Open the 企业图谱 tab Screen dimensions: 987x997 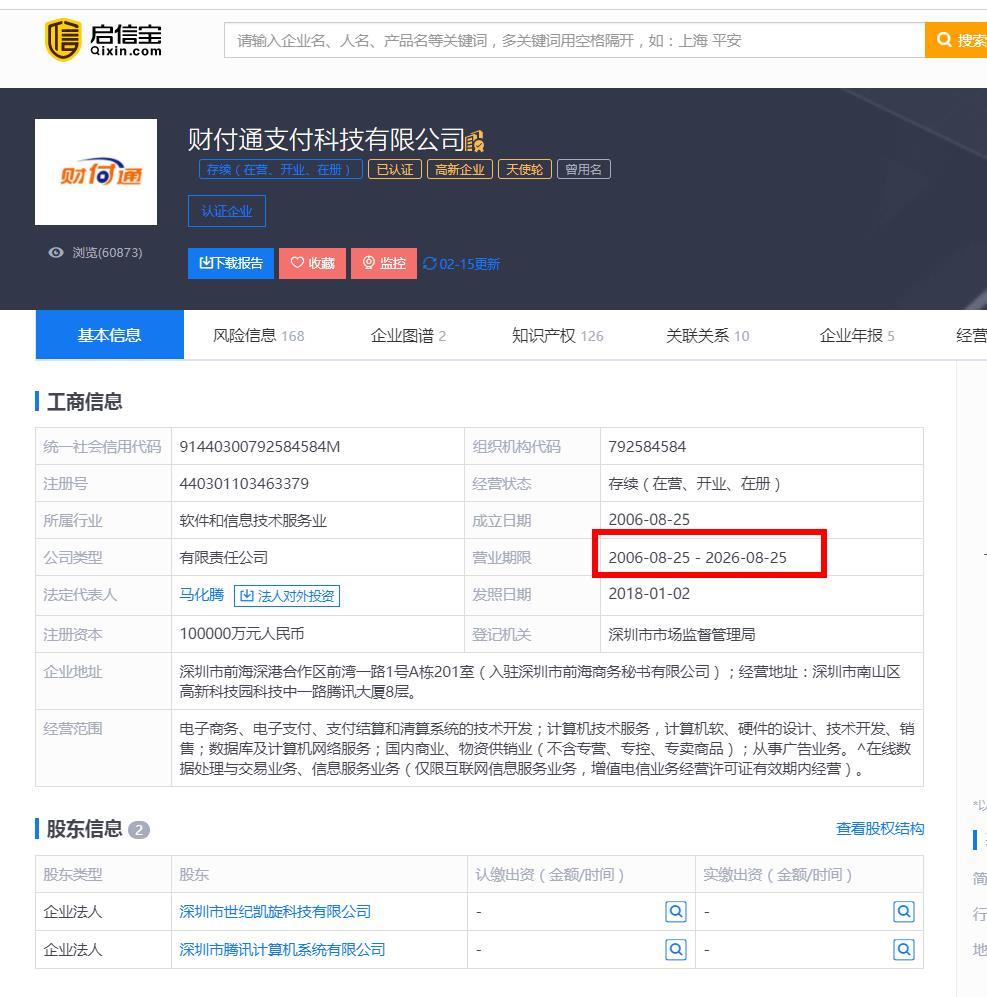coord(408,335)
